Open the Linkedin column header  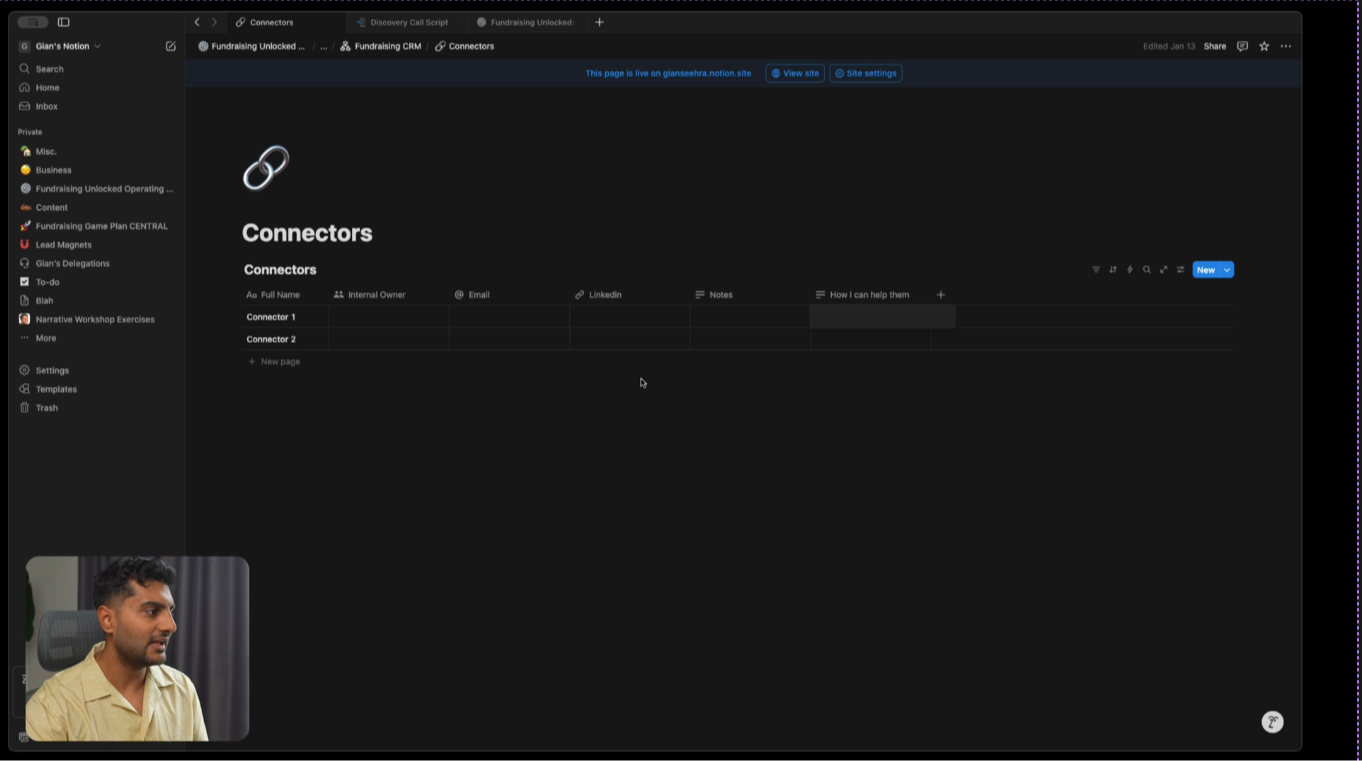point(630,295)
